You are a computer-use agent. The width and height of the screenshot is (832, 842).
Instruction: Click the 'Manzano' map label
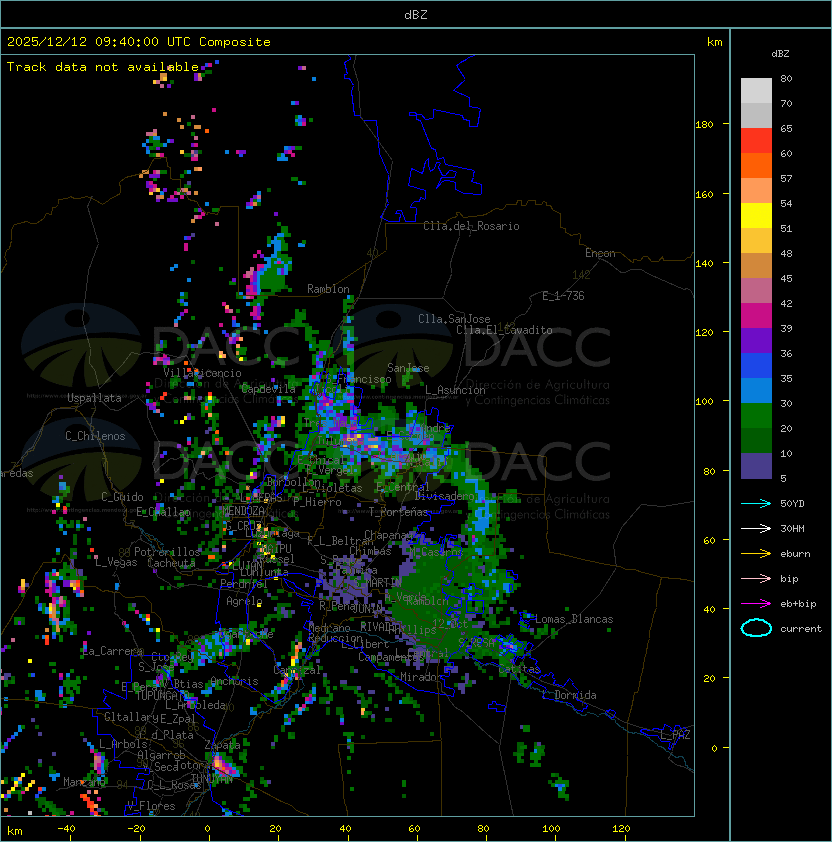click(x=84, y=782)
